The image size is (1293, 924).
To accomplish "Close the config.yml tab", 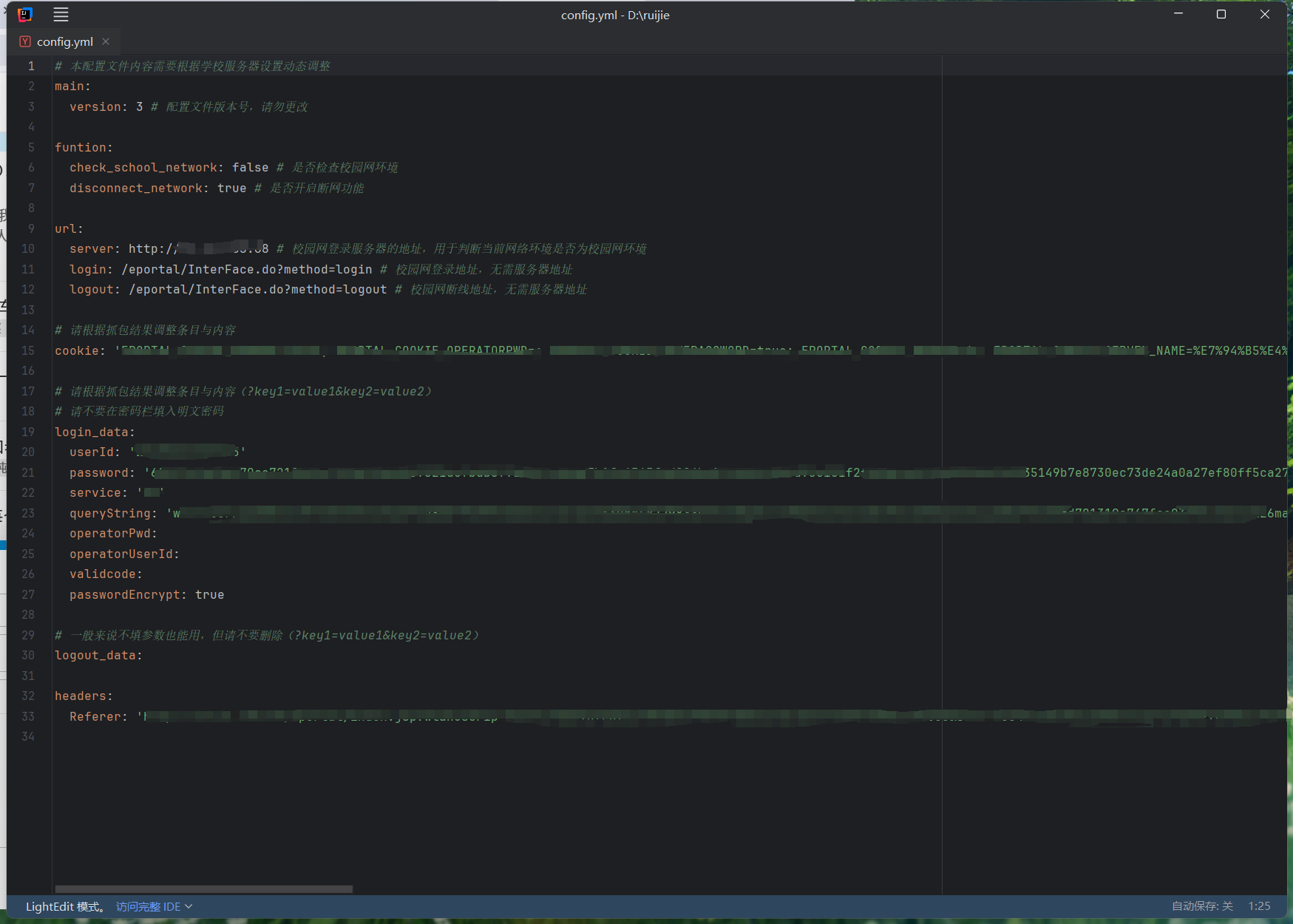I will [x=106, y=41].
